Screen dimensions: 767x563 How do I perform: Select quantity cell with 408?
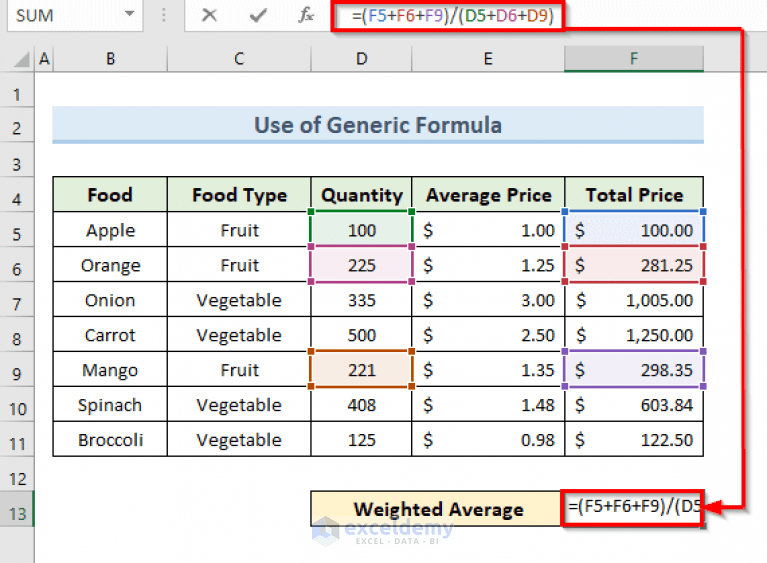361,405
